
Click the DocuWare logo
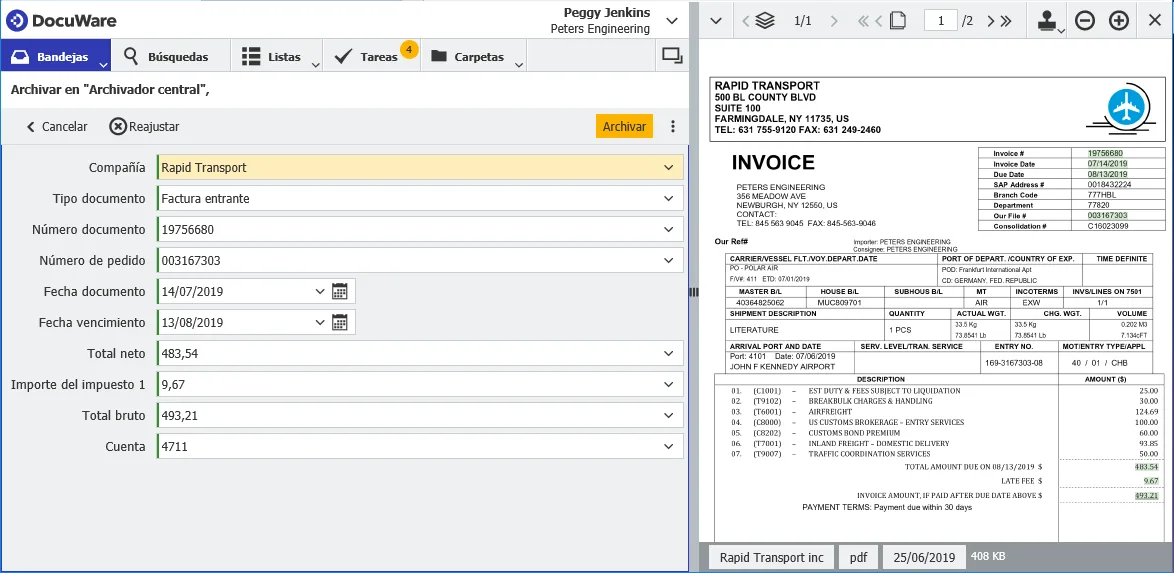pyautogui.click(x=61, y=20)
